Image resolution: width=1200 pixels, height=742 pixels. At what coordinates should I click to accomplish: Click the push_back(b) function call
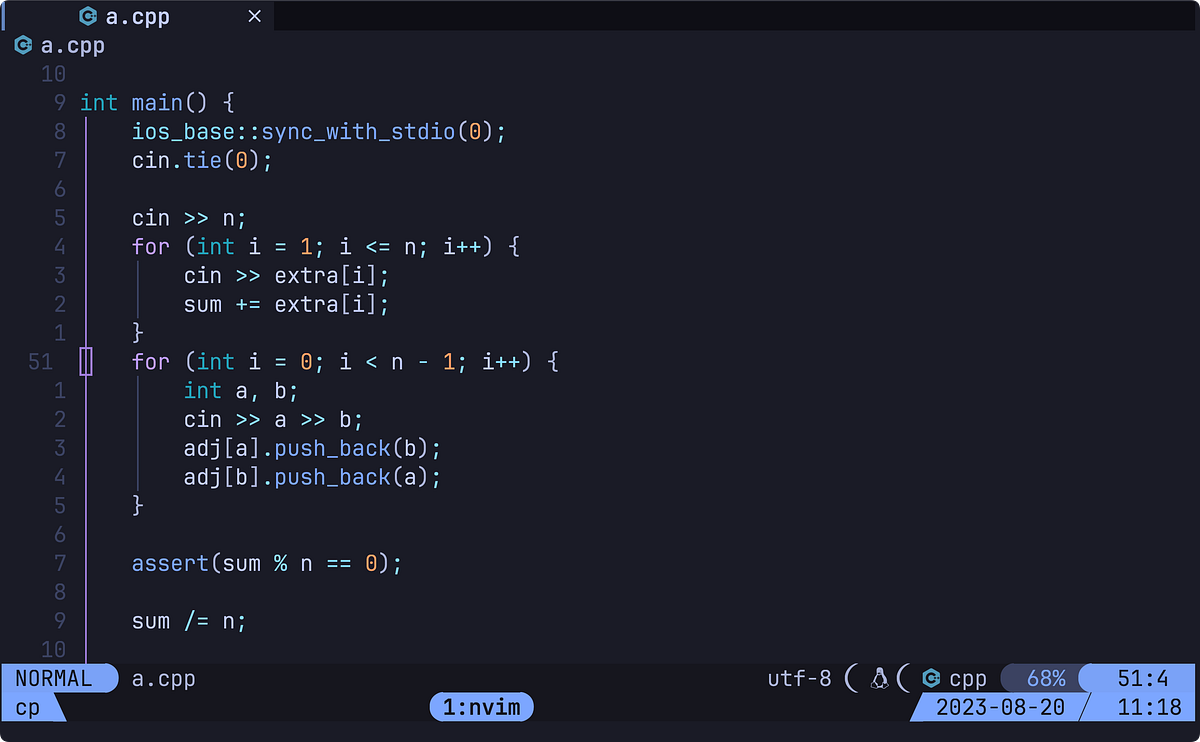coord(330,448)
